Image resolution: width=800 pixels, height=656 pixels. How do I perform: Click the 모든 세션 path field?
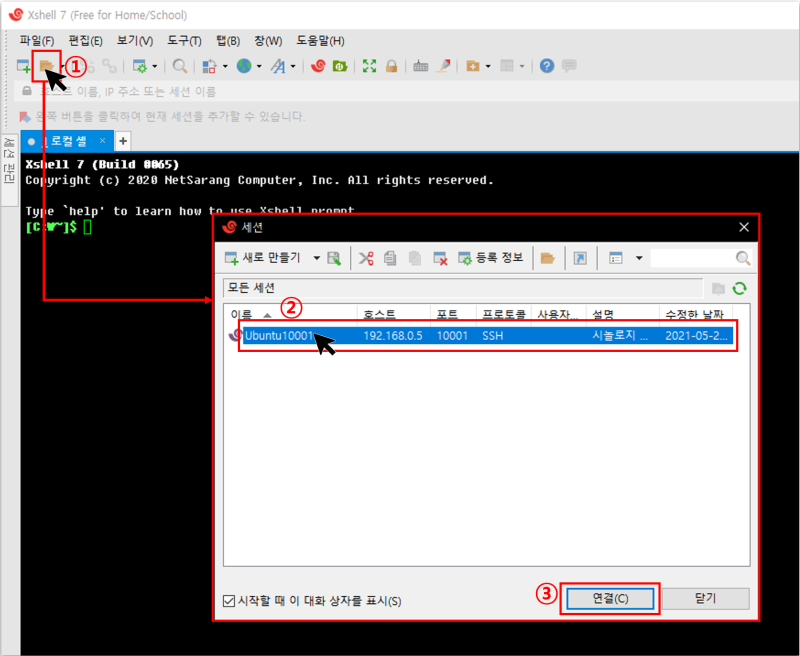coord(463,288)
